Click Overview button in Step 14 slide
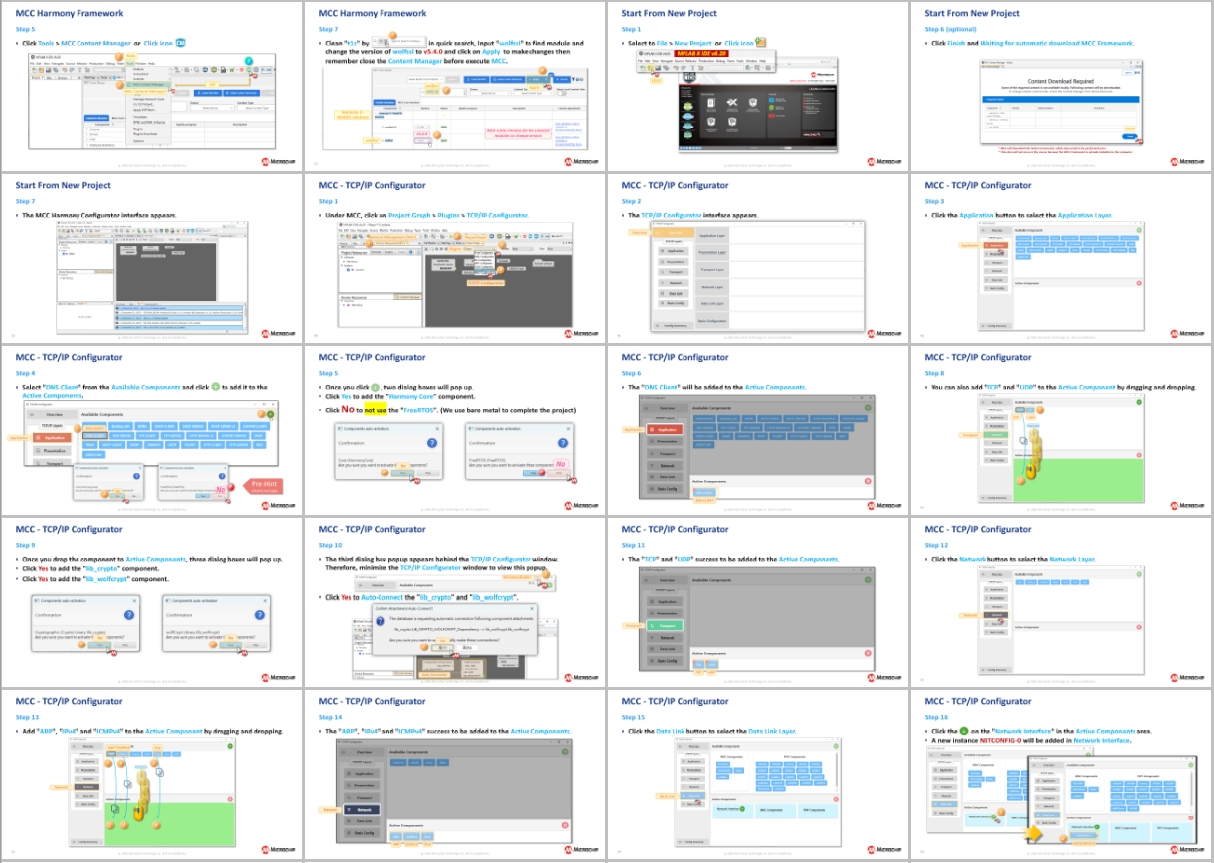The image size is (1214, 863). [362, 752]
